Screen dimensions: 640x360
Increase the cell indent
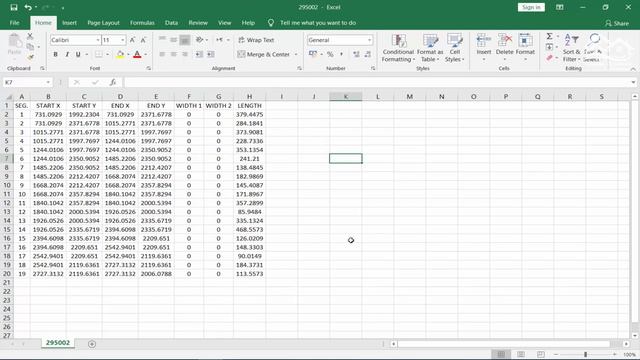click(211, 54)
